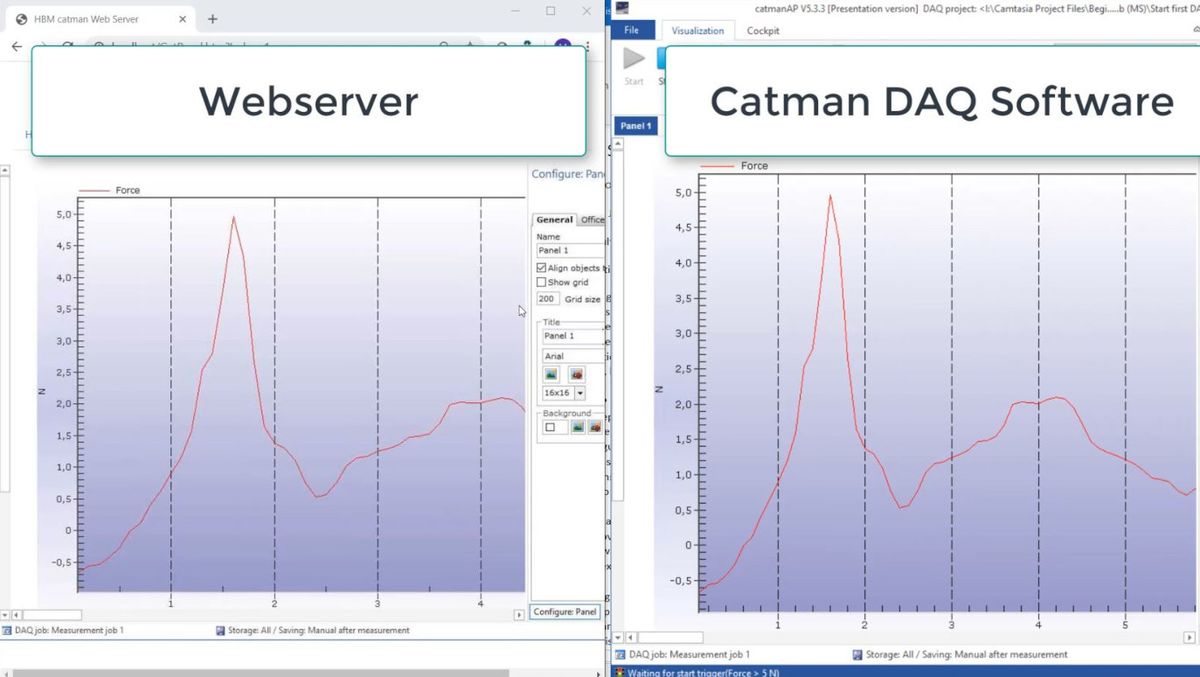The height and width of the screenshot is (677, 1200).
Task: Click catman panel vertical scrollbar up arrow
Action: pos(618,144)
